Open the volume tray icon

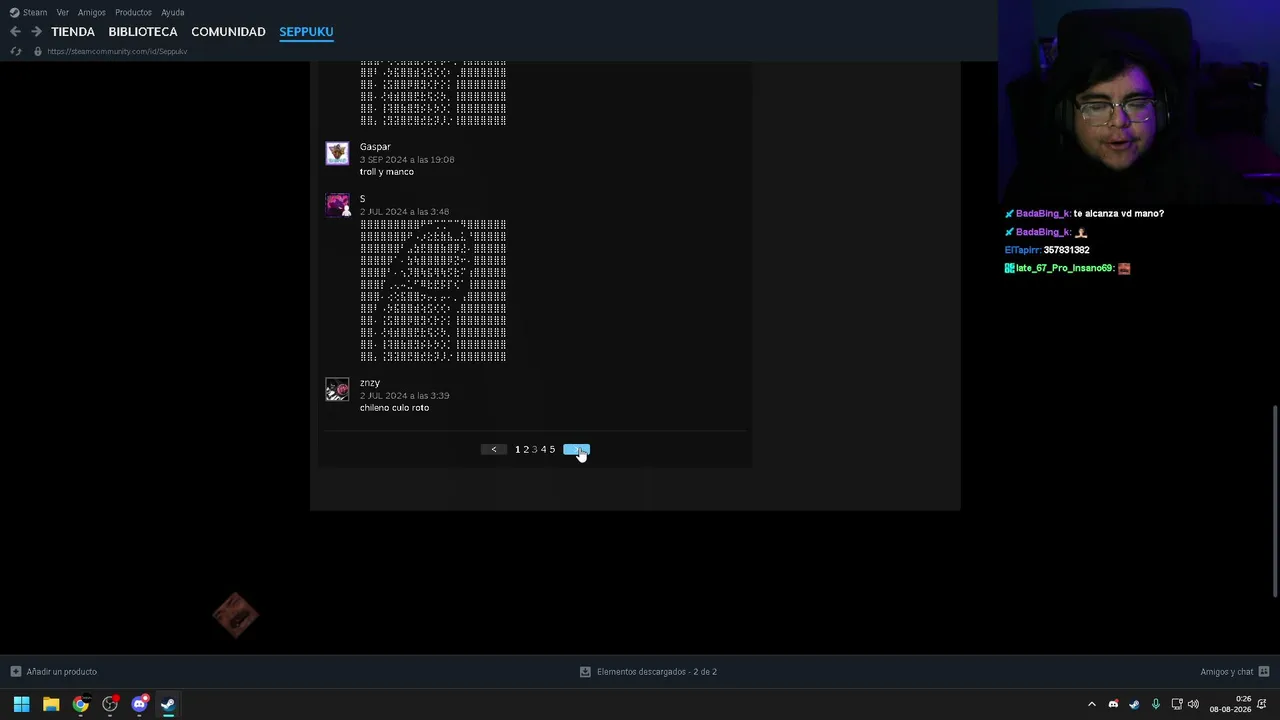pyautogui.click(x=1193, y=705)
